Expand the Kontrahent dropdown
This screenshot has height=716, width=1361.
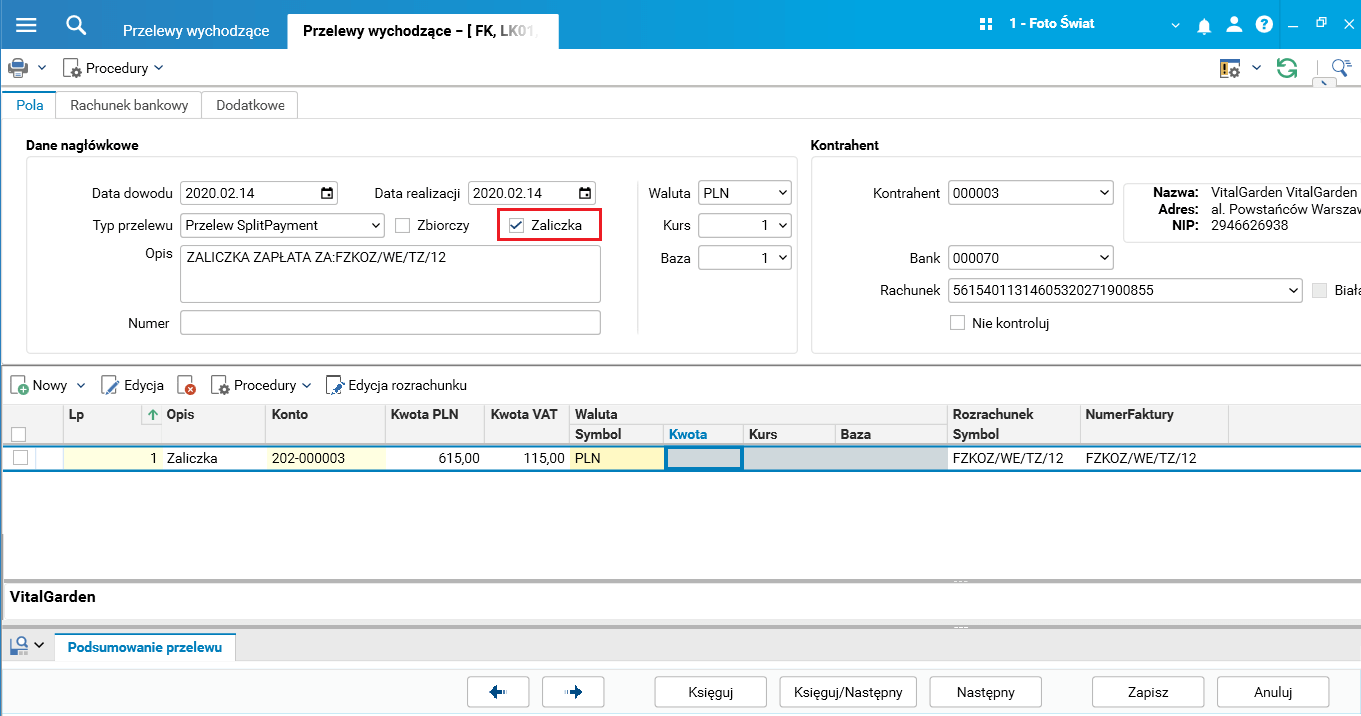pos(1104,193)
